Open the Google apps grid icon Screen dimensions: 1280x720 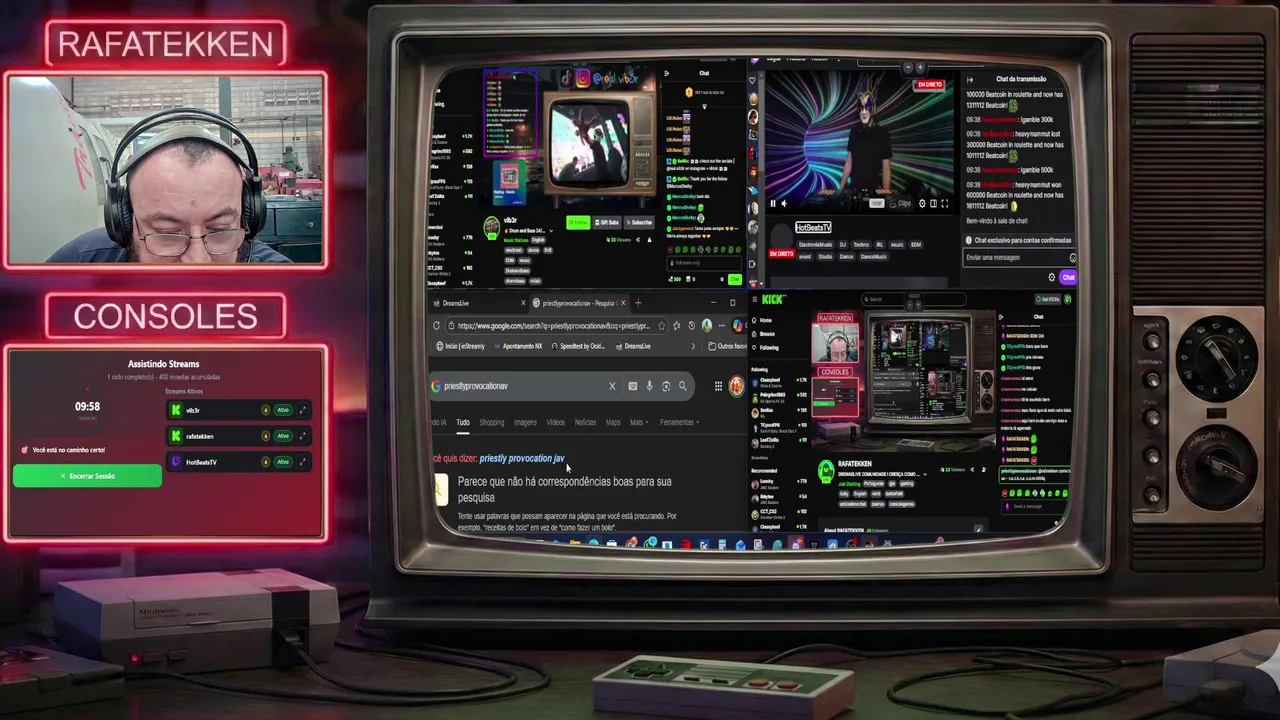[718, 386]
